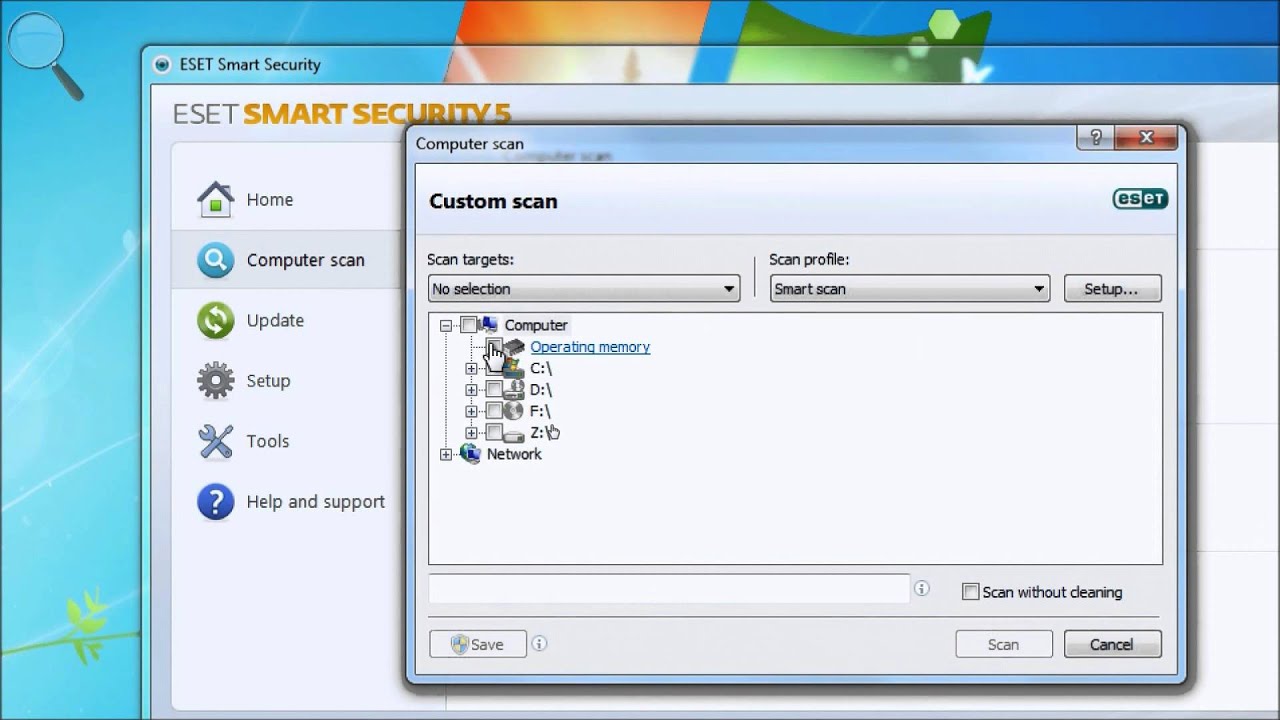Click the Save button

pos(478,644)
